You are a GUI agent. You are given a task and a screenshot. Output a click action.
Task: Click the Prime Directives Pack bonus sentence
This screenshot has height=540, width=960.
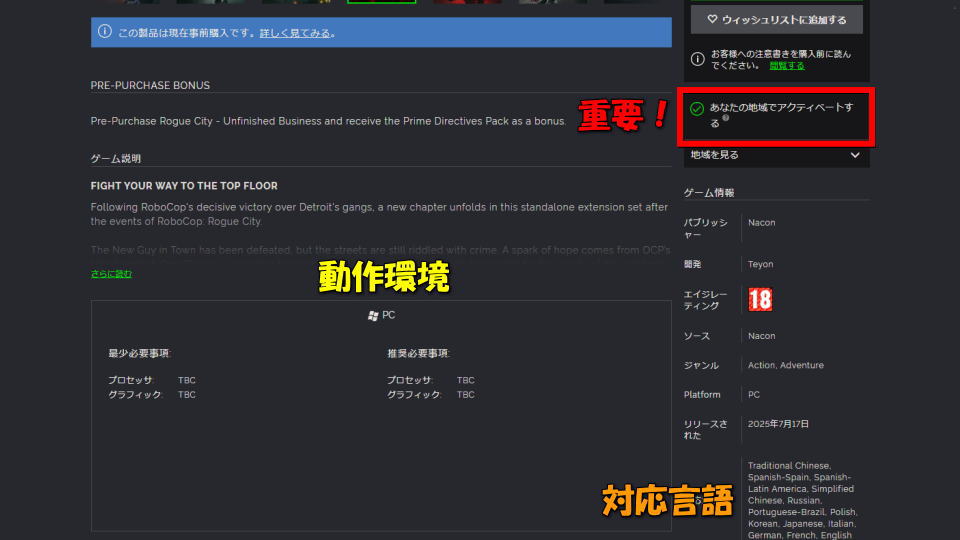click(328, 121)
